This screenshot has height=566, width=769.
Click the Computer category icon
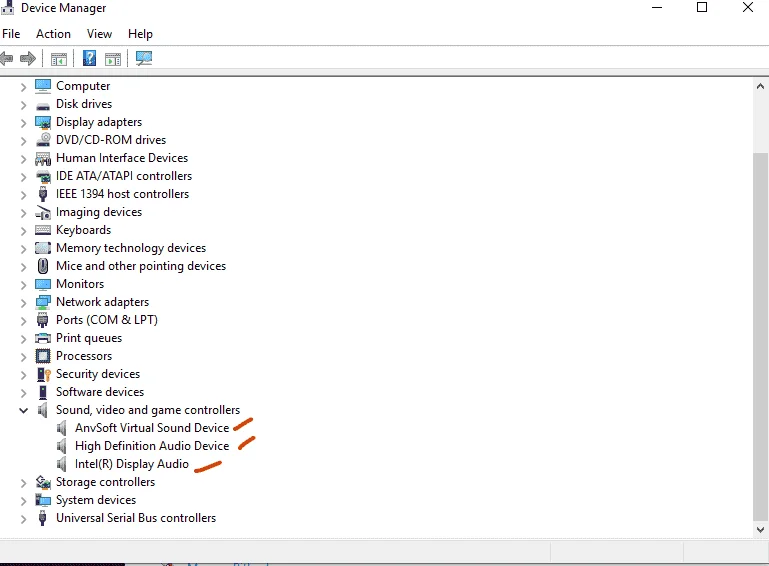click(x=43, y=86)
